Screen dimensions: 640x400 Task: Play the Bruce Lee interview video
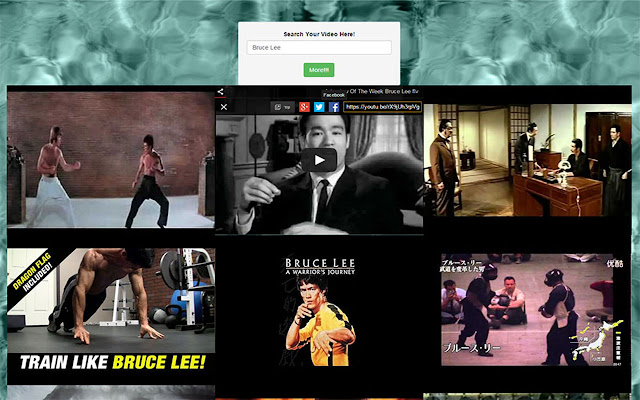click(x=319, y=160)
